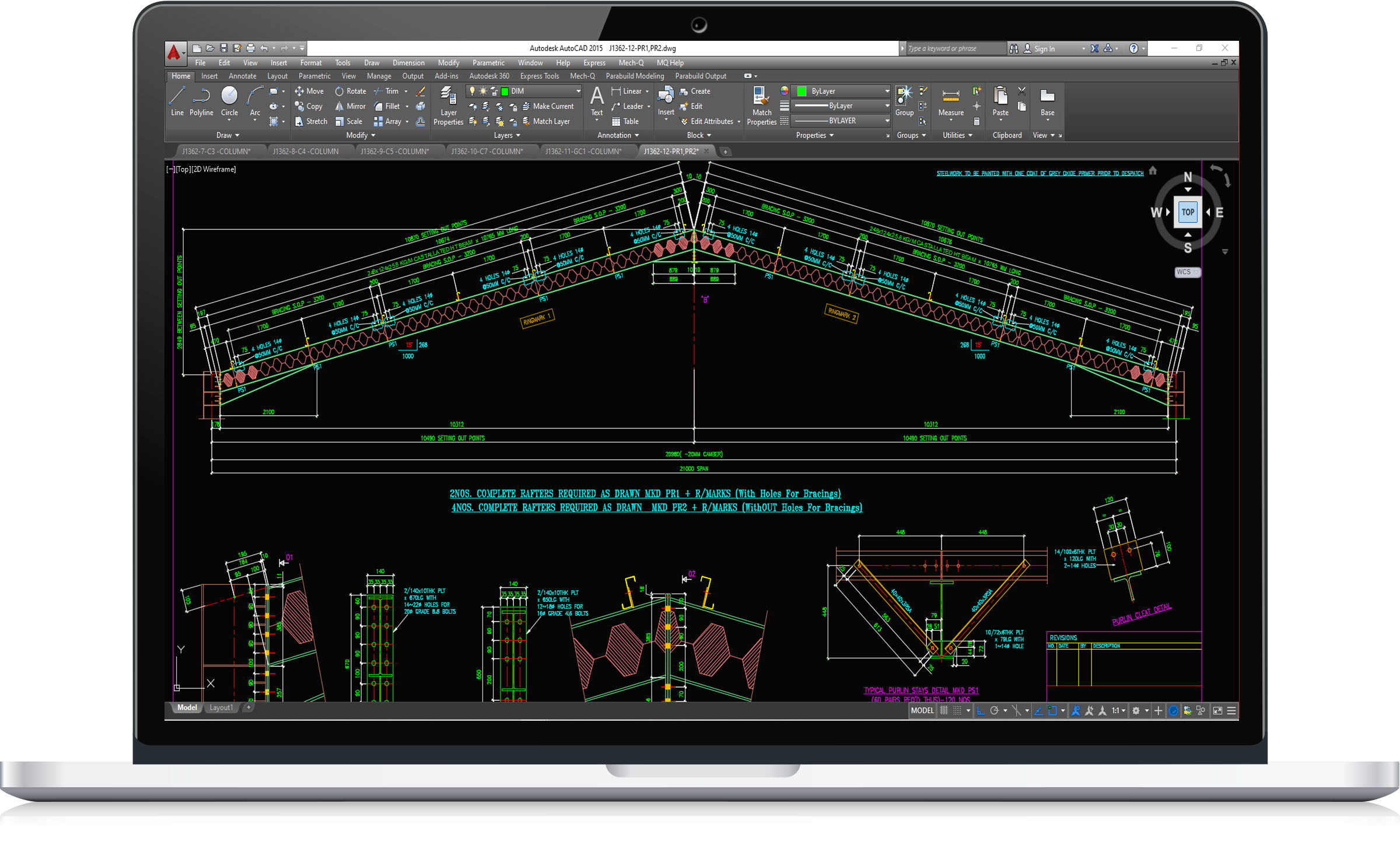Toggle polar tracking in status bar
This screenshot has height=842, width=1400.
(994, 710)
